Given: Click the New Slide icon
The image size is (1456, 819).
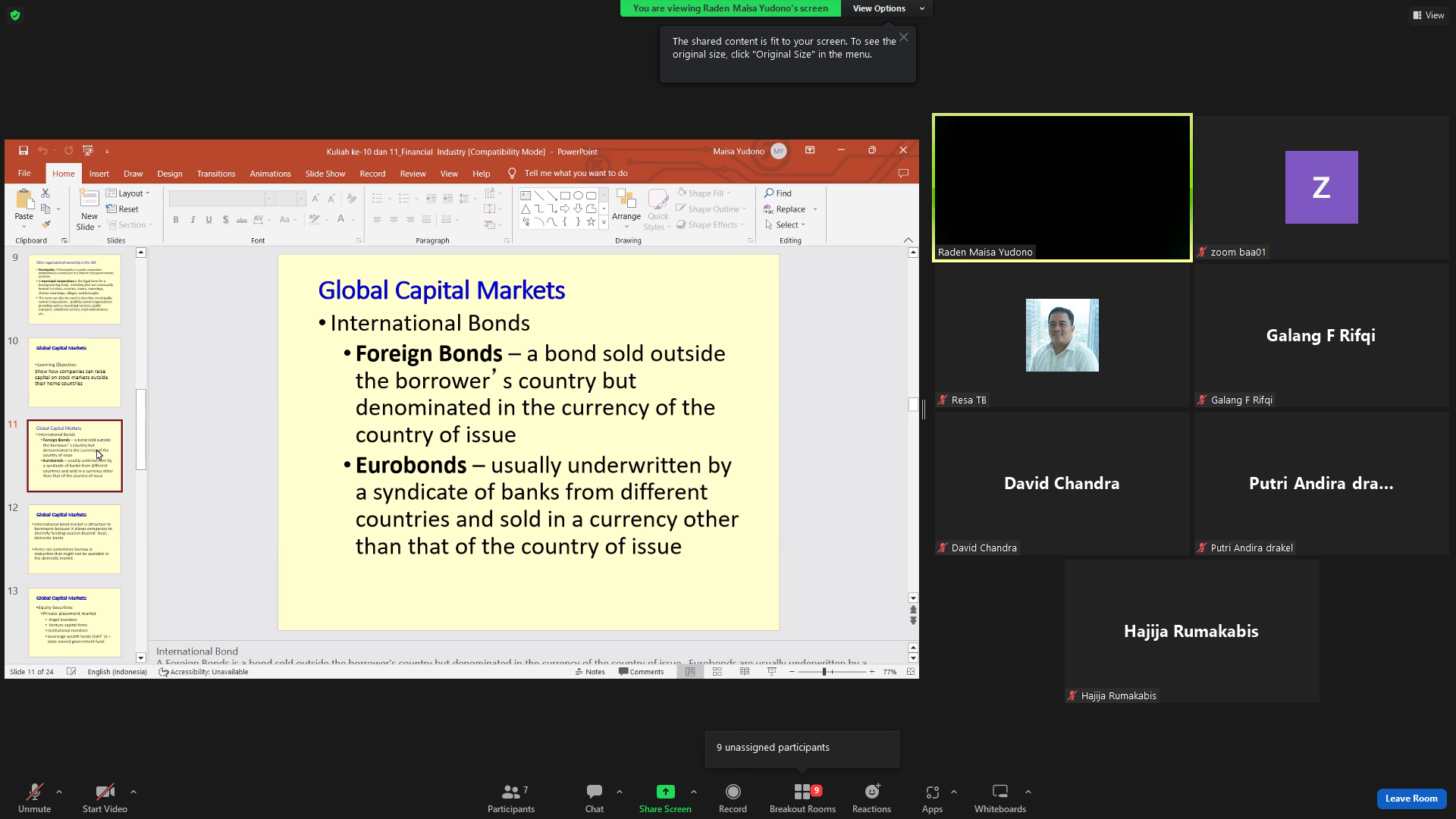Looking at the screenshot, I should pos(89,199).
